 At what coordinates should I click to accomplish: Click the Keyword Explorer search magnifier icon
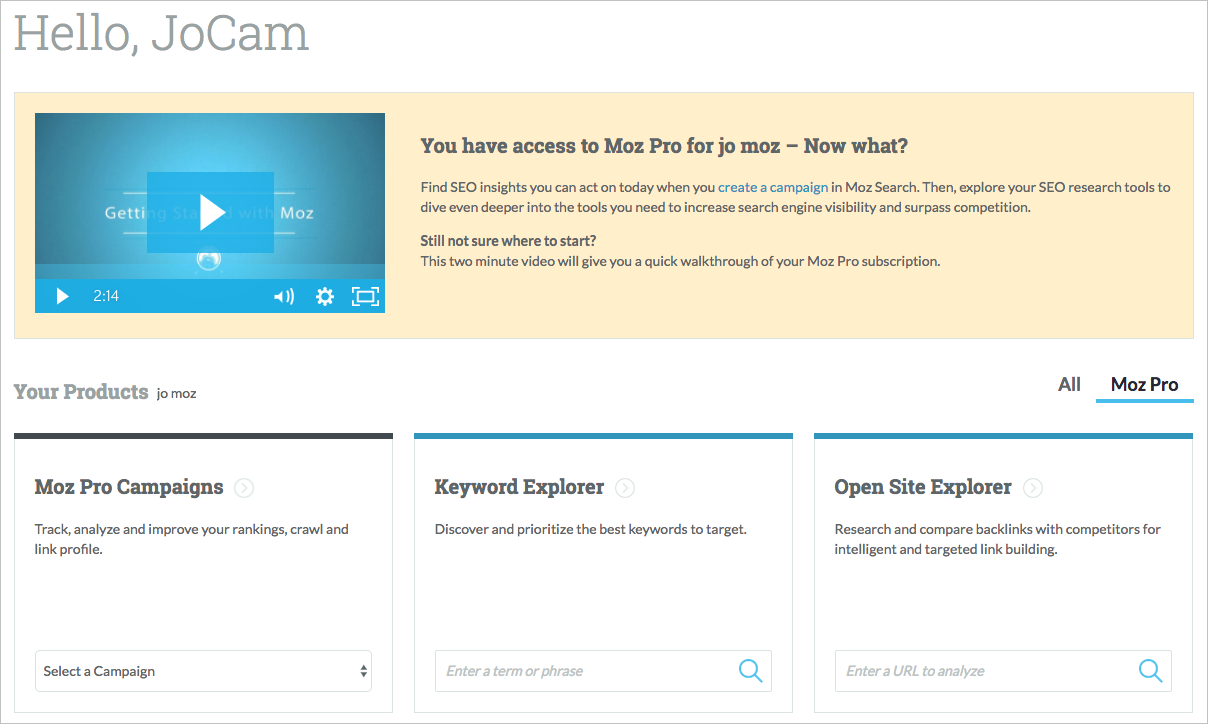tap(751, 671)
